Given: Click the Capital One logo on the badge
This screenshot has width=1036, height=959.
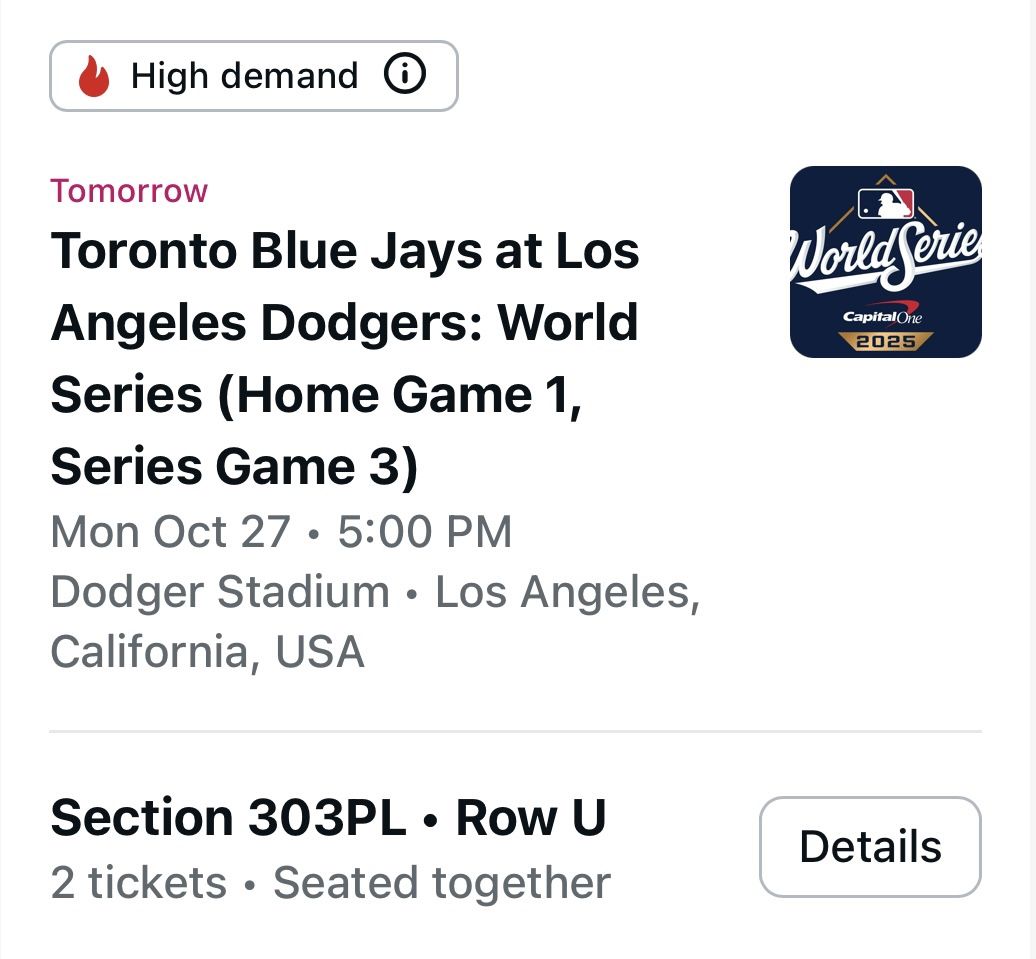Looking at the screenshot, I should coord(884,313).
